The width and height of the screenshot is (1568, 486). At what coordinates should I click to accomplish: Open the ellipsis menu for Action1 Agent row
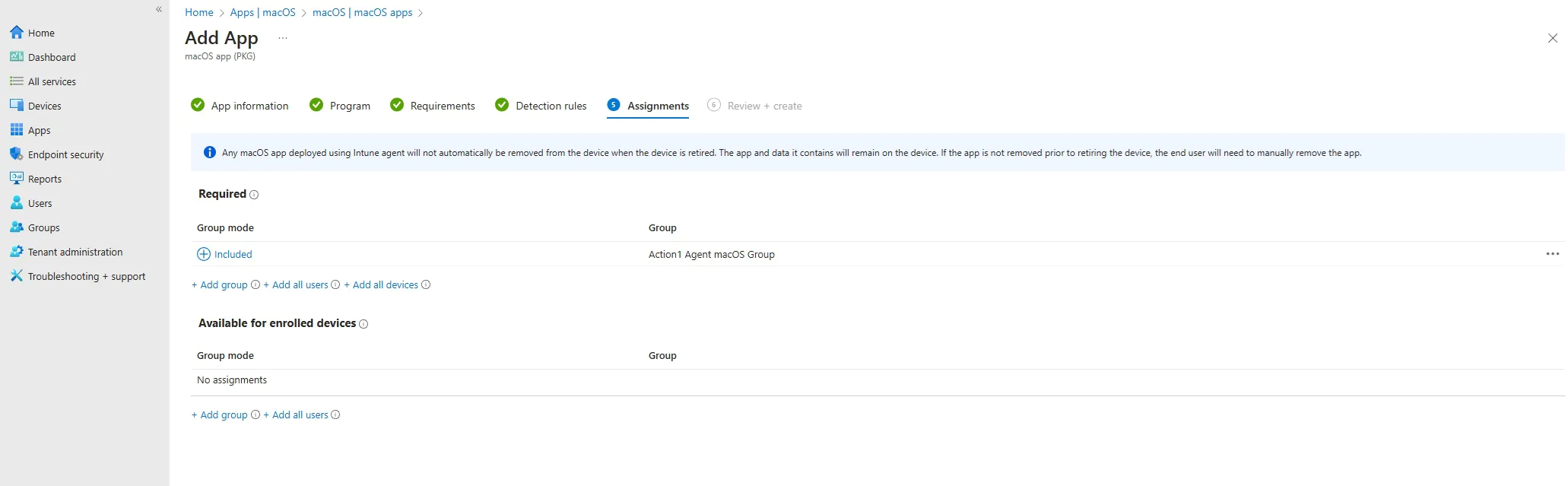(1552, 254)
